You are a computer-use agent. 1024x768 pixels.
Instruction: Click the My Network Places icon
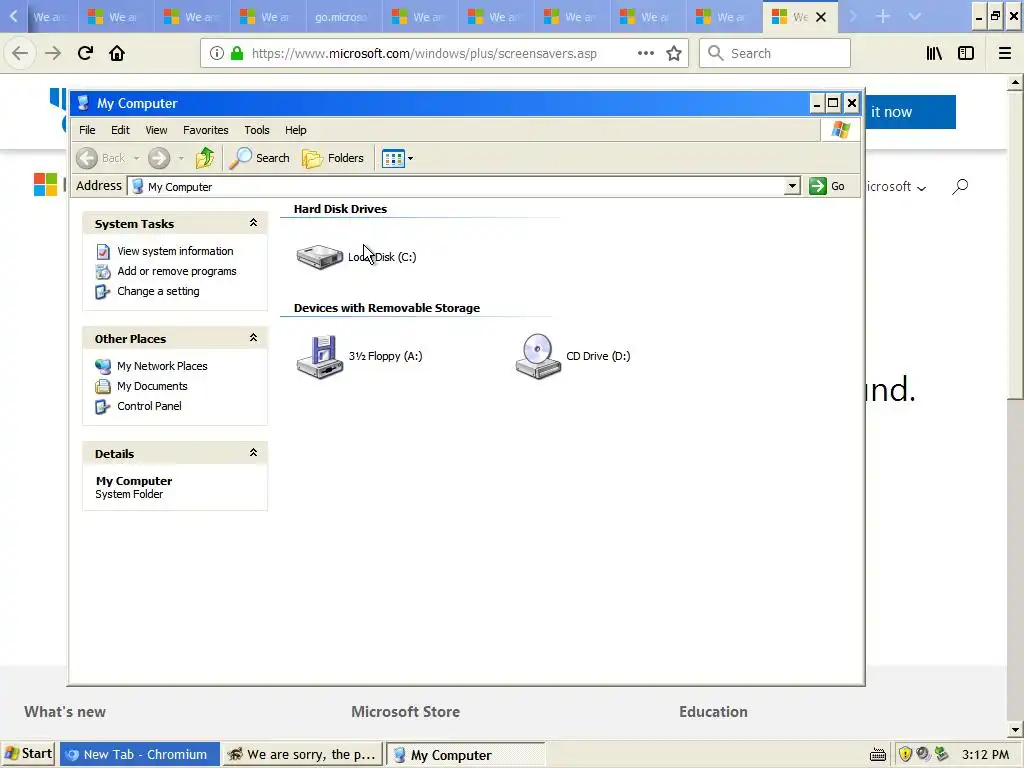[x=103, y=366]
